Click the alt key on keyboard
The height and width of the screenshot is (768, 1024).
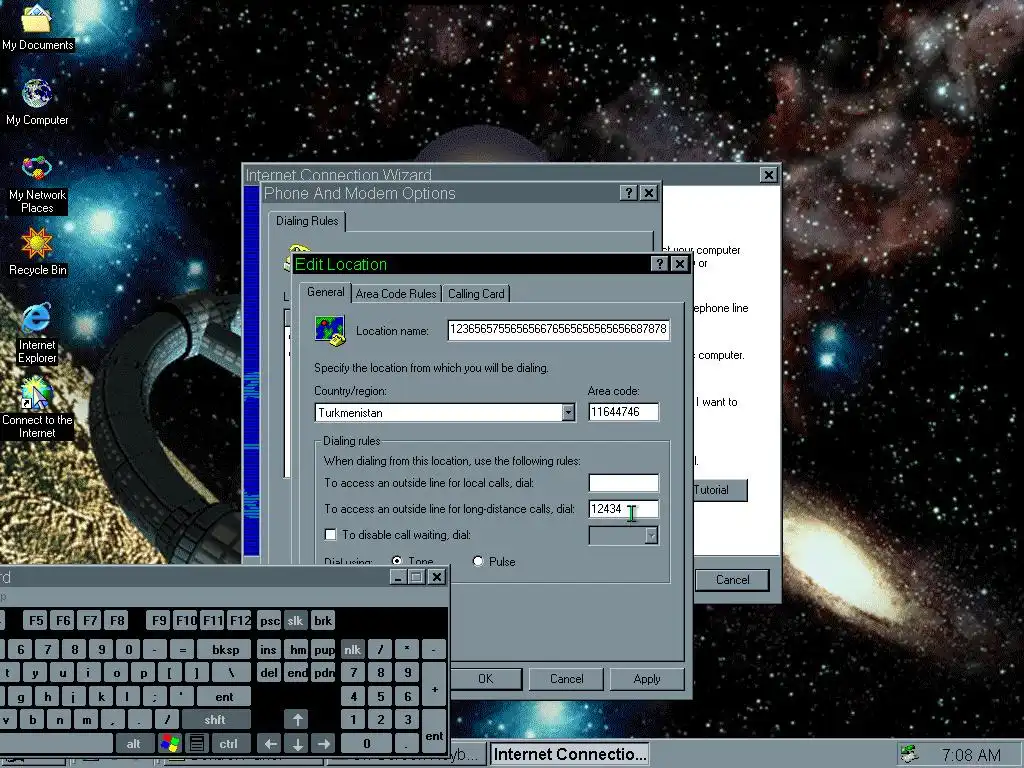pyautogui.click(x=133, y=743)
